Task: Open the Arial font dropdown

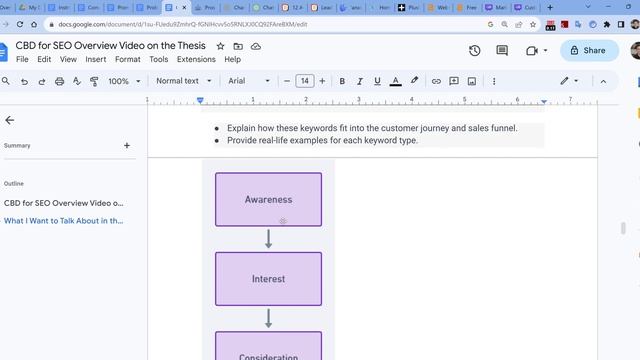Action: click(x=249, y=81)
